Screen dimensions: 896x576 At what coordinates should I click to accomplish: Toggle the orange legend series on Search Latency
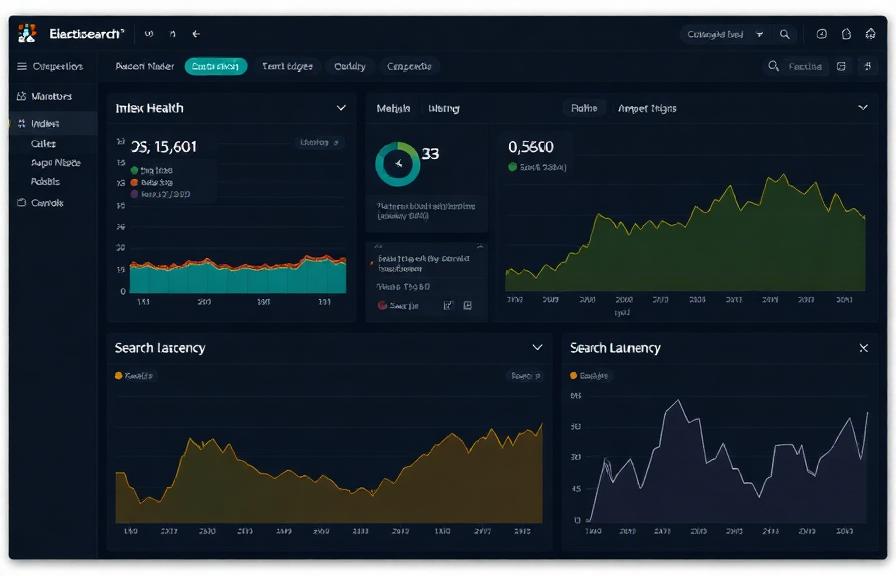(x=118, y=375)
